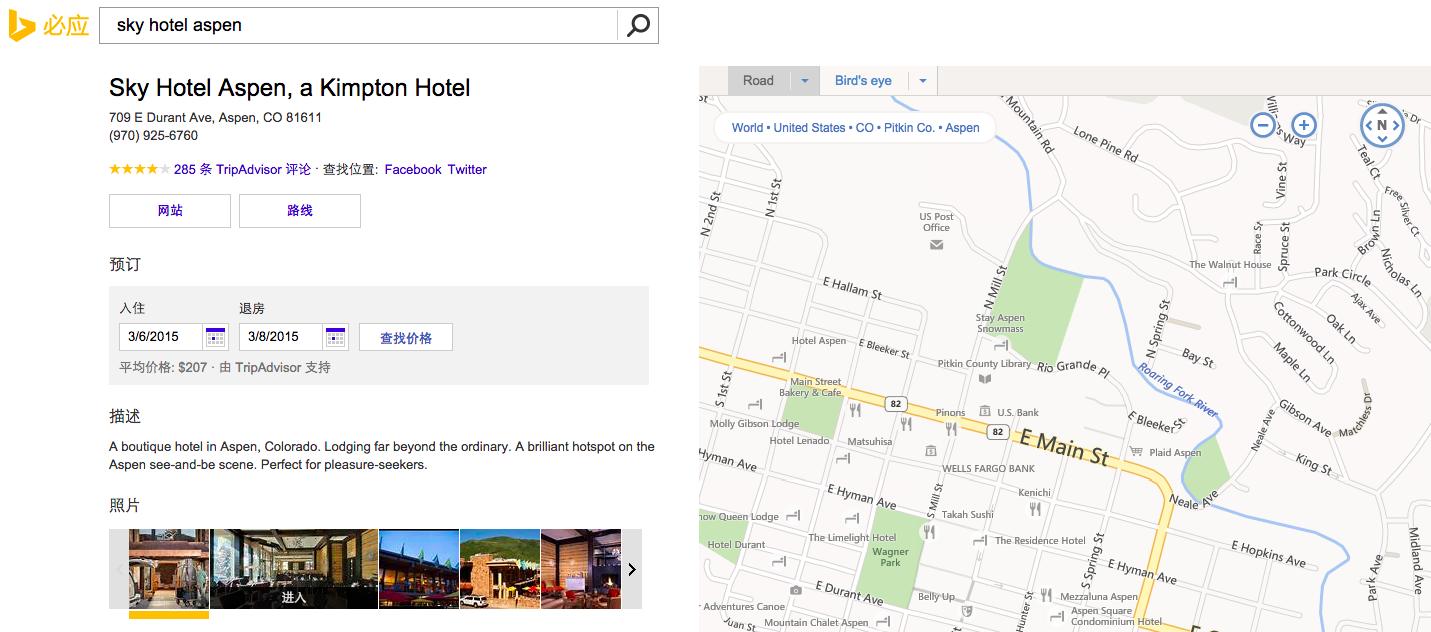1431x632 pixels.
Task: Click the Bing logo
Action: coord(49,25)
